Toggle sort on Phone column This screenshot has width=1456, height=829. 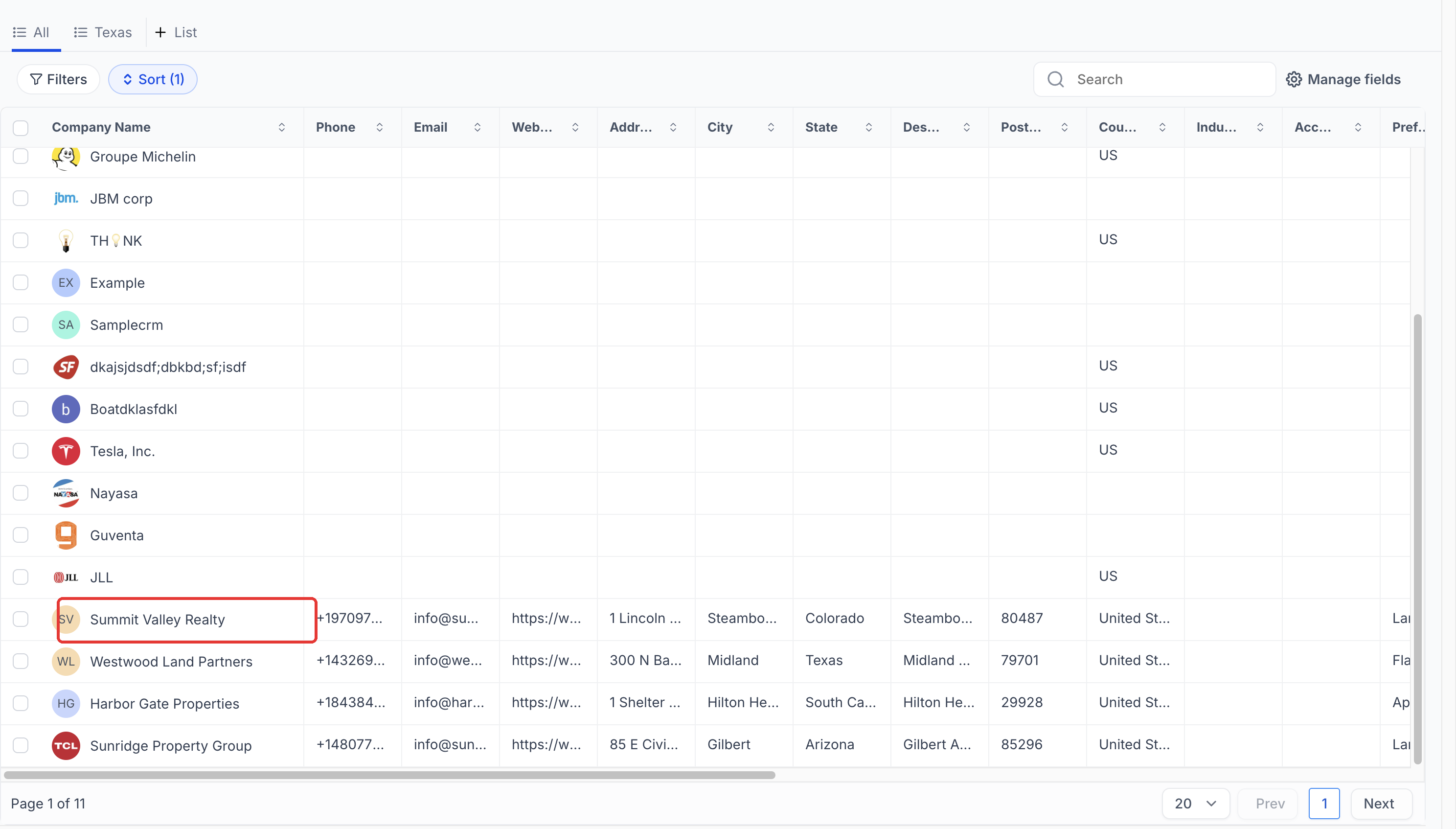pyautogui.click(x=380, y=128)
